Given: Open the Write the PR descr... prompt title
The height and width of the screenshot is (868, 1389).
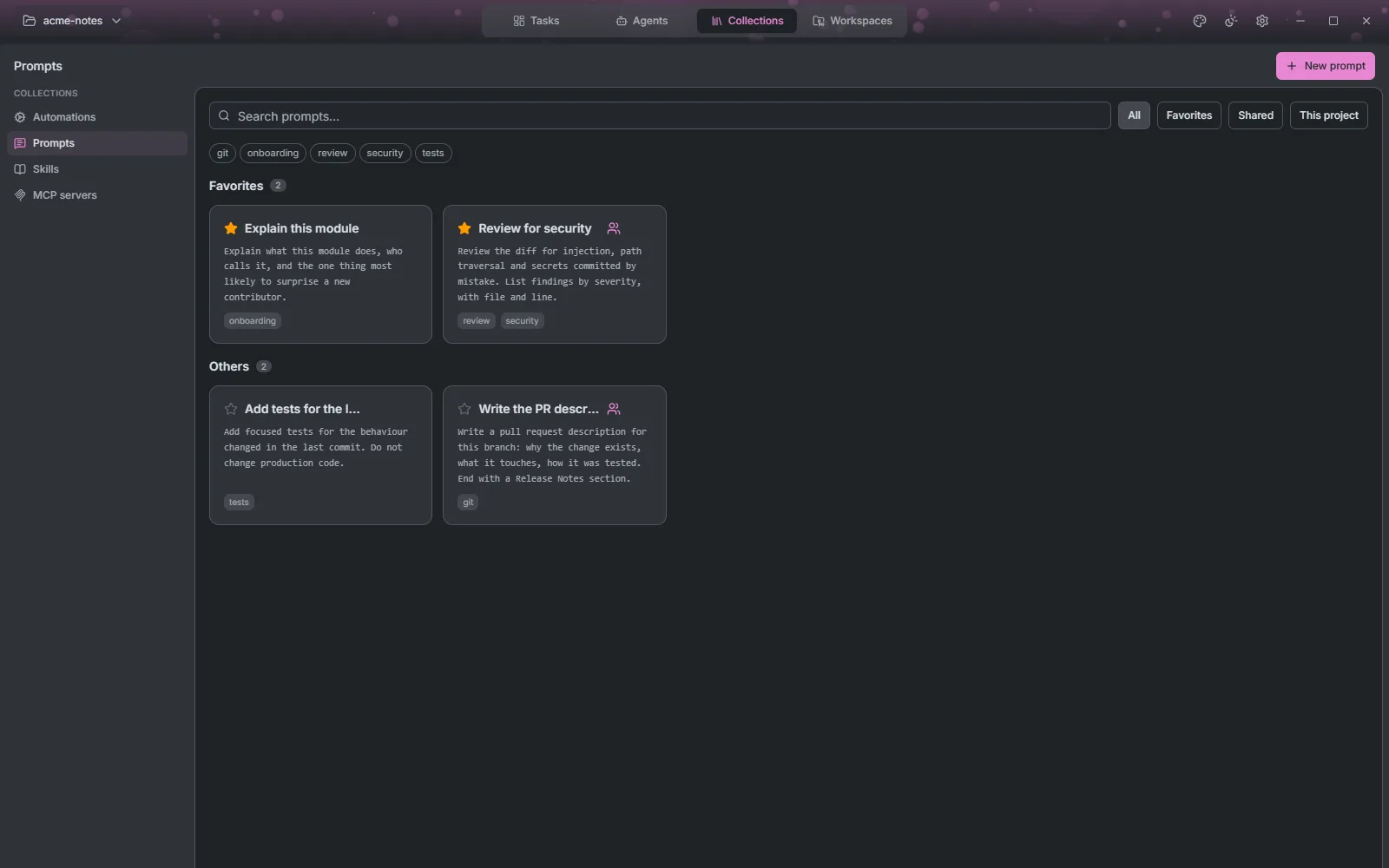Looking at the screenshot, I should point(538,409).
